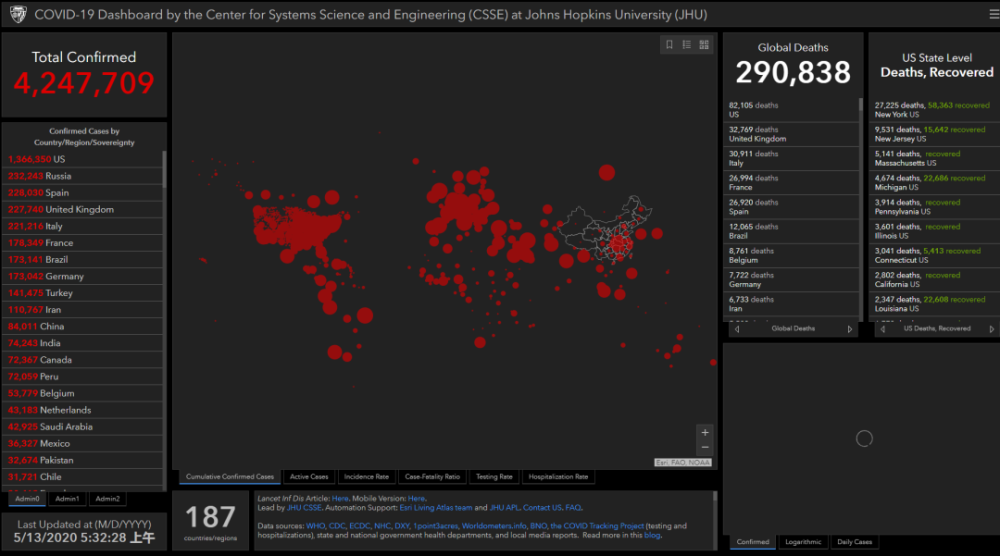The image size is (1000, 556).
Task: Select the Connecticut US state entry
Action: pyautogui.click(x=935, y=255)
